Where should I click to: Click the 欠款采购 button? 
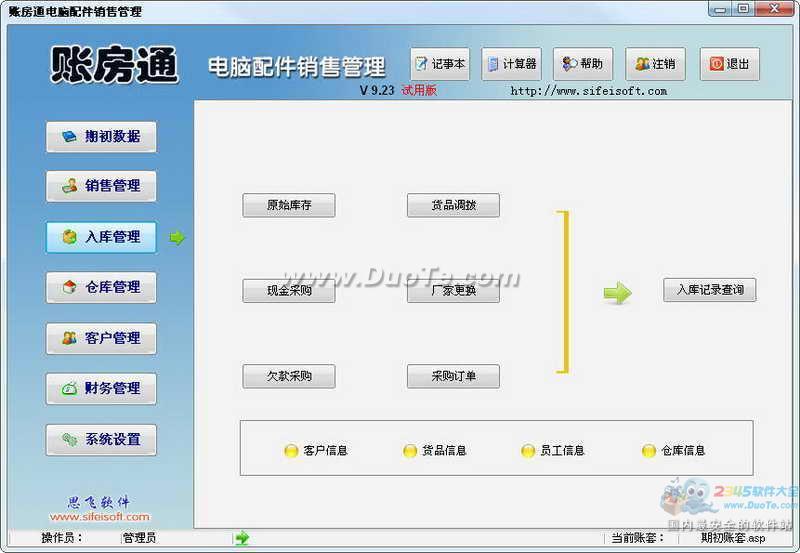point(289,376)
